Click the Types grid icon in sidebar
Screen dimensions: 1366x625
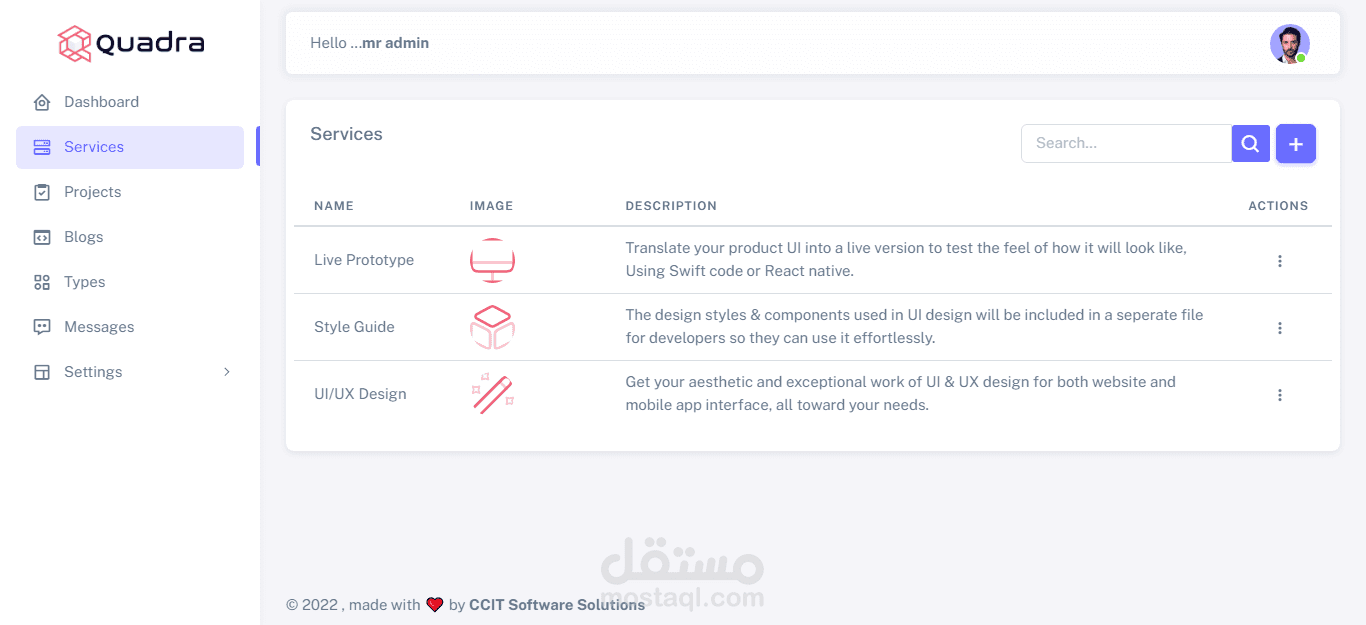pyautogui.click(x=42, y=282)
